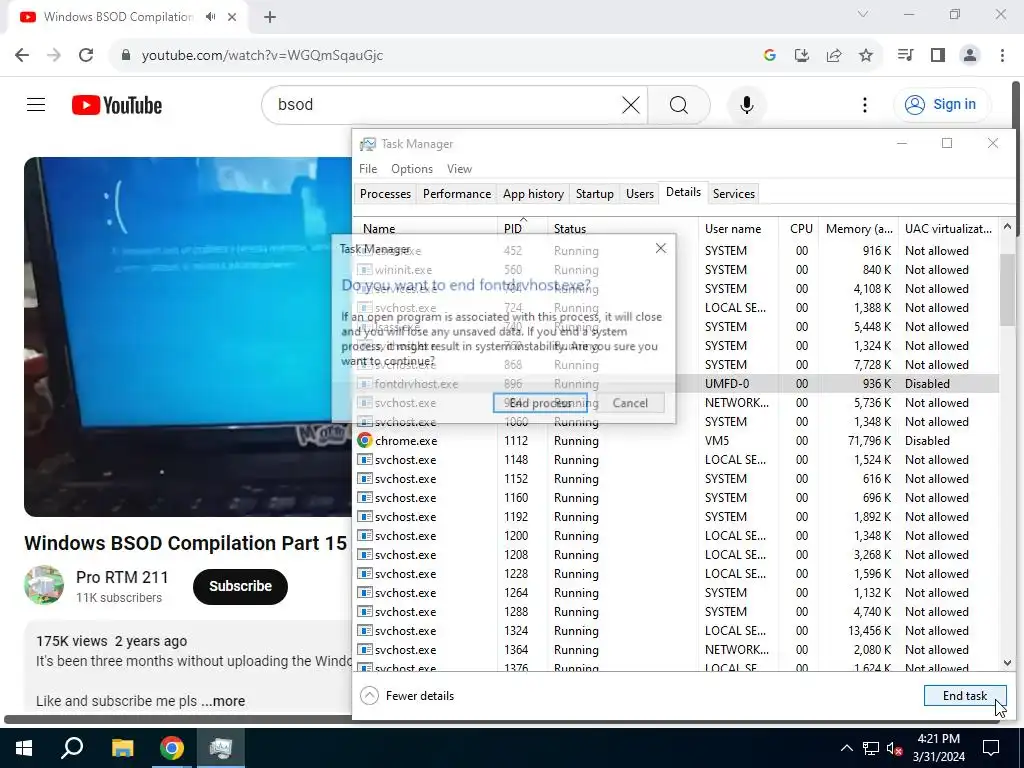Open File Explorer from the taskbar
This screenshot has width=1024, height=768.
[122, 748]
